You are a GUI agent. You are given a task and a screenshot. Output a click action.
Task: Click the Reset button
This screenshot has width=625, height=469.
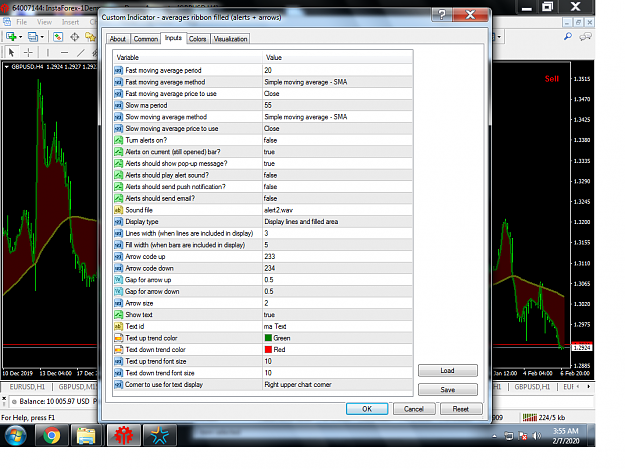pyautogui.click(x=461, y=409)
